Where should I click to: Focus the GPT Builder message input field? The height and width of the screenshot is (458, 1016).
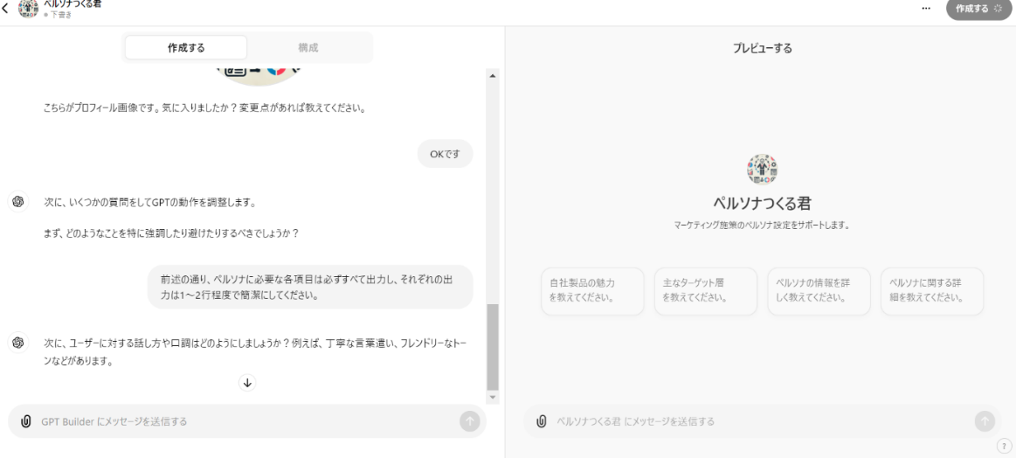click(246, 421)
